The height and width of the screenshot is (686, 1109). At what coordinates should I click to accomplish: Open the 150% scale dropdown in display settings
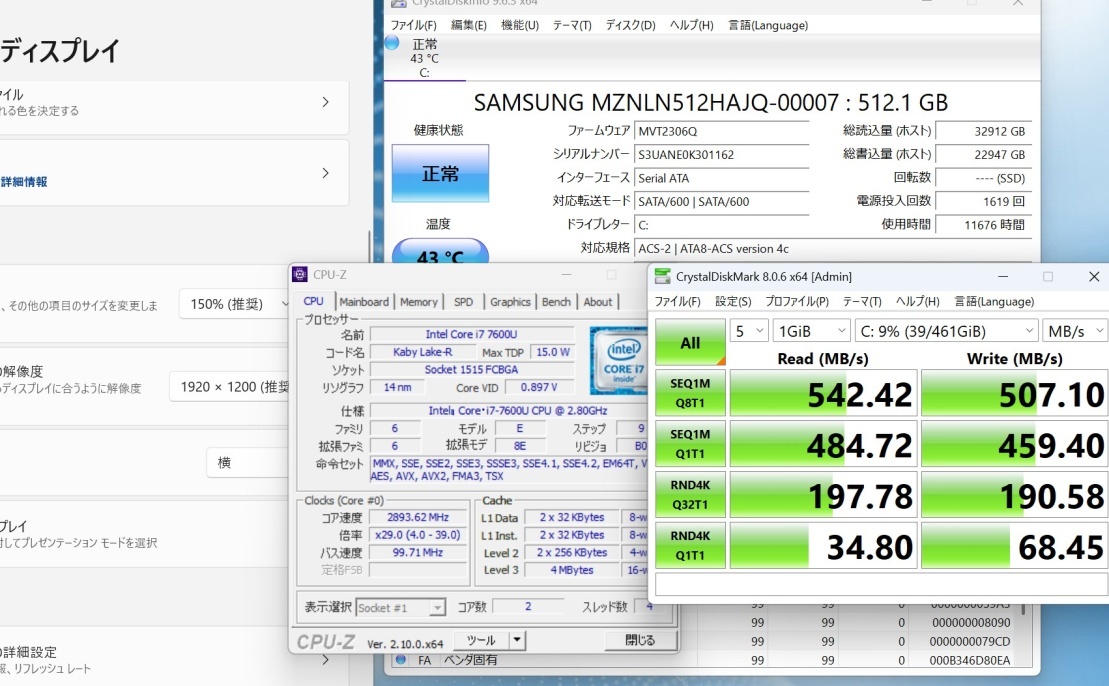click(234, 304)
